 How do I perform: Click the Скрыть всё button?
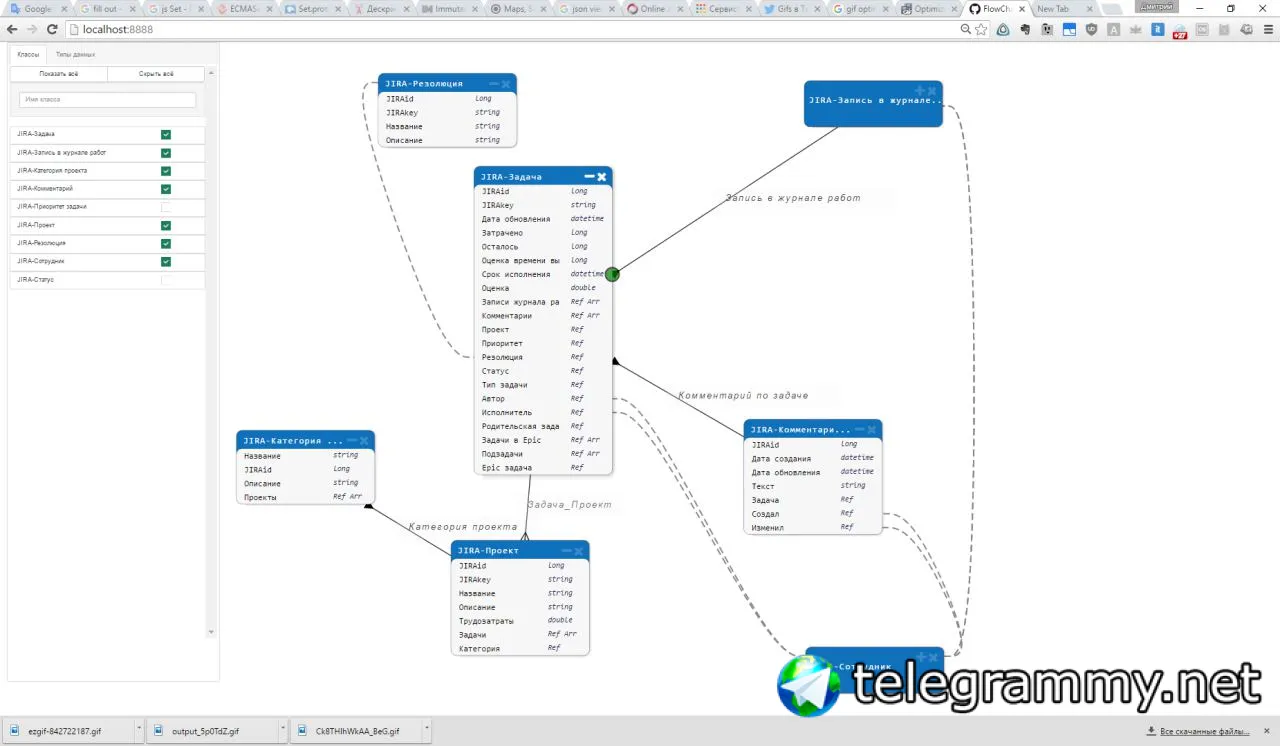point(156,74)
